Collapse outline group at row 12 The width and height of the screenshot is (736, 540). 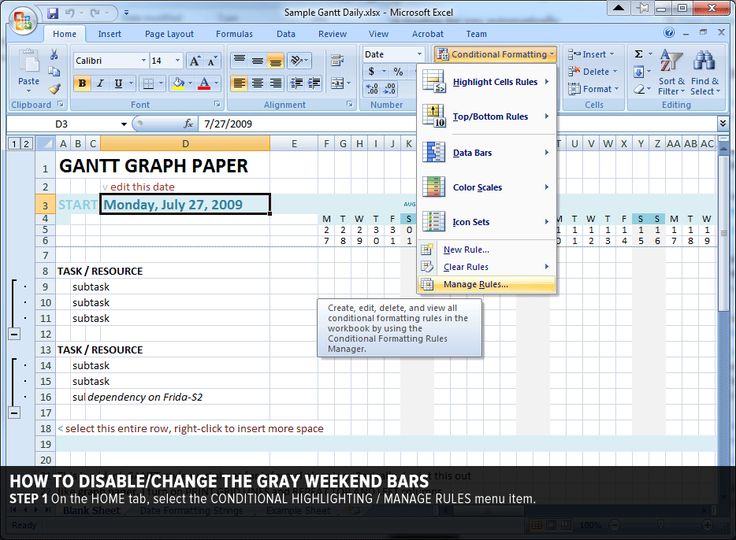point(15,334)
